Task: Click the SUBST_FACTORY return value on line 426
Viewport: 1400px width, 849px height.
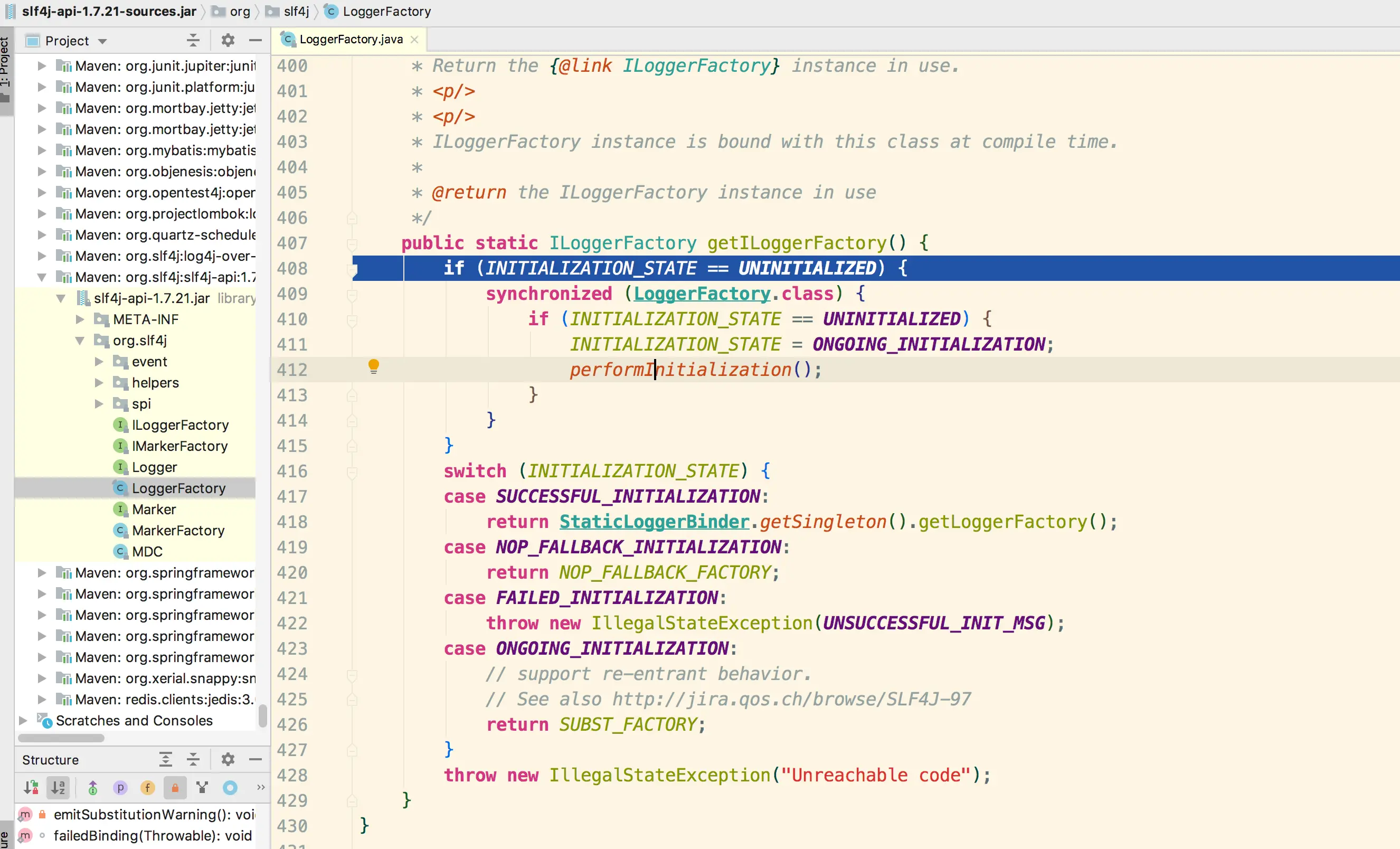Action: point(628,724)
